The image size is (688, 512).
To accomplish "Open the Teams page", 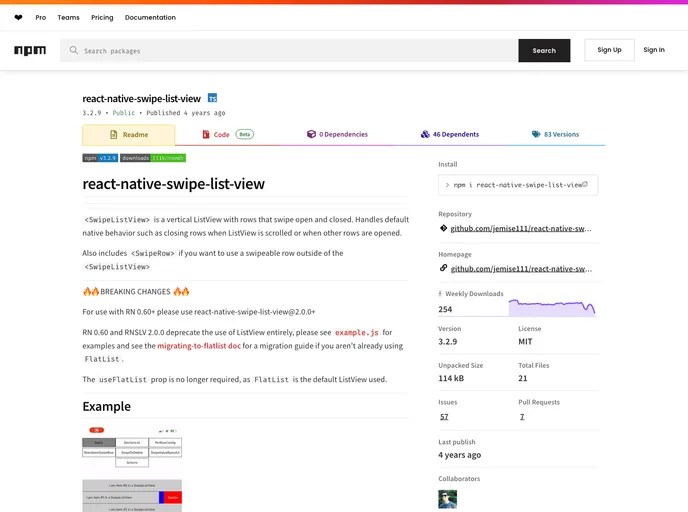I will tap(68, 18).
